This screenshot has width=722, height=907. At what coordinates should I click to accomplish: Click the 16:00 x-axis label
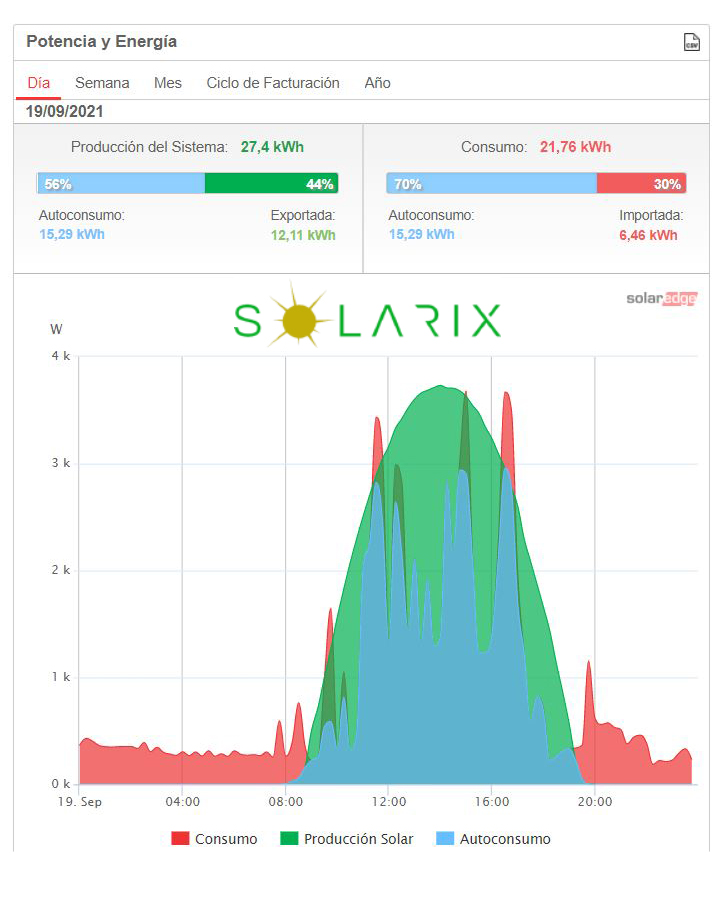(x=492, y=802)
